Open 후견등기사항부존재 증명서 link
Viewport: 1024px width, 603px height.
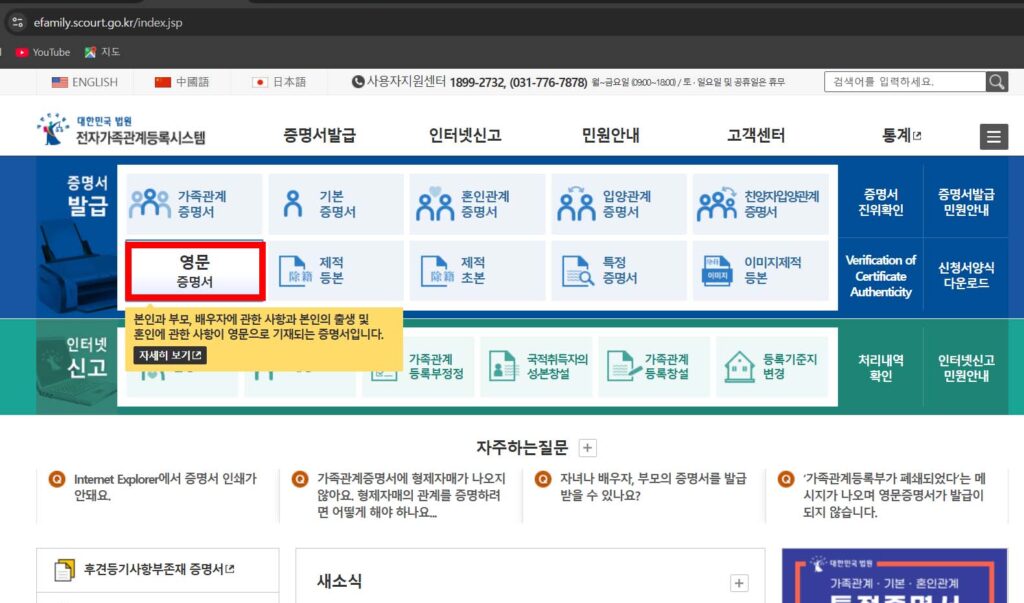pyautogui.click(x=158, y=570)
